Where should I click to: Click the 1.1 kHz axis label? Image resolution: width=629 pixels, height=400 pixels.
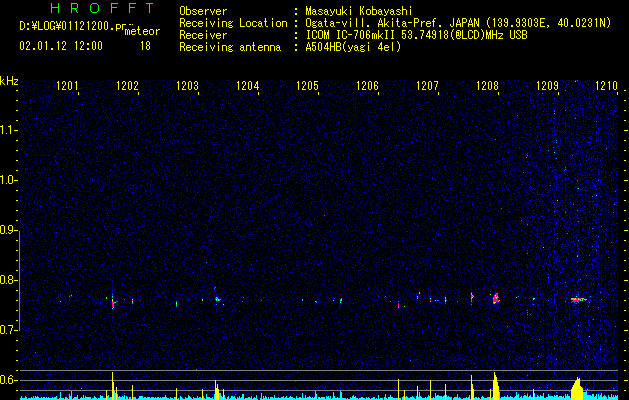coord(8,130)
